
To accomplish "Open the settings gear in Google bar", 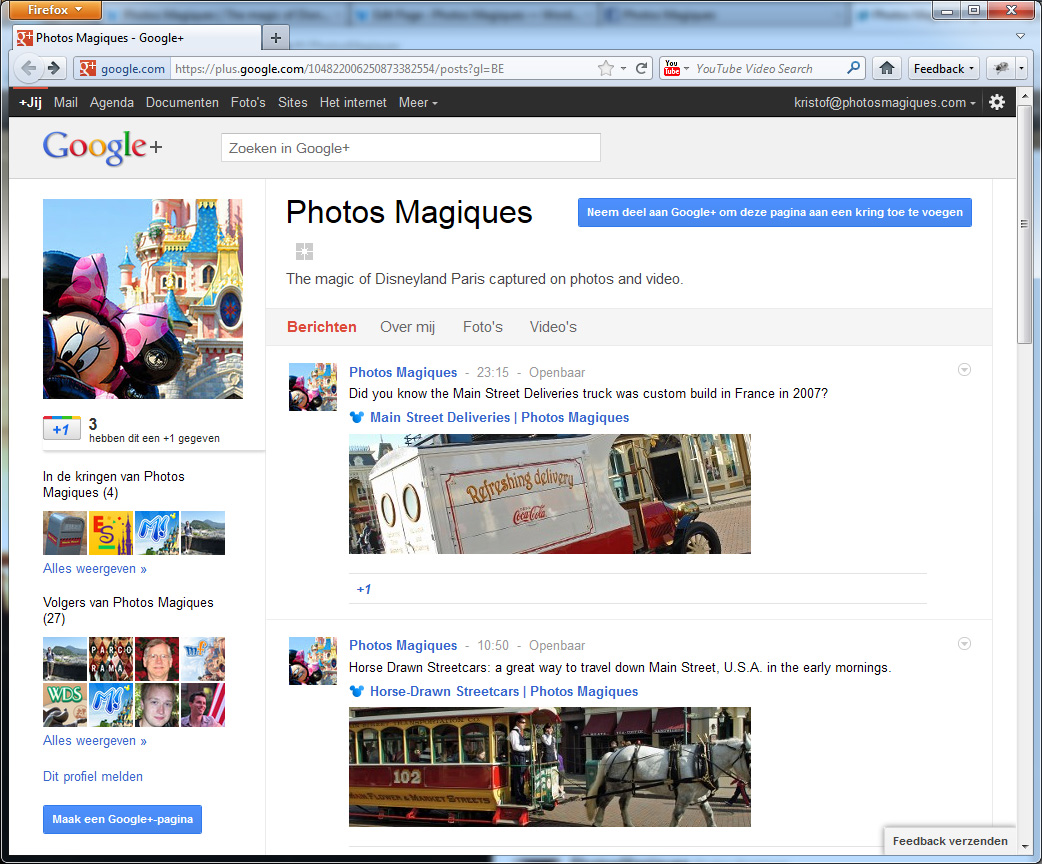I will (996, 102).
